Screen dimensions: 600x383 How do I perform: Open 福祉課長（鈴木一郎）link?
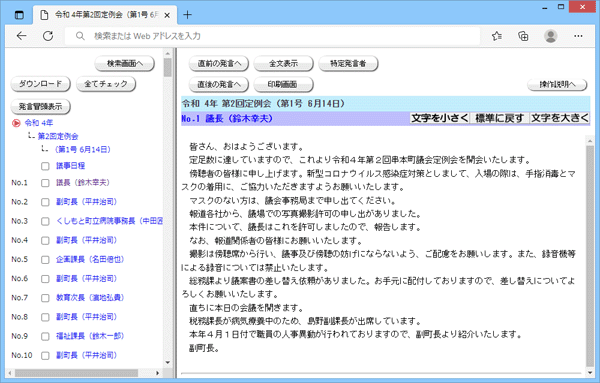(x=90, y=336)
